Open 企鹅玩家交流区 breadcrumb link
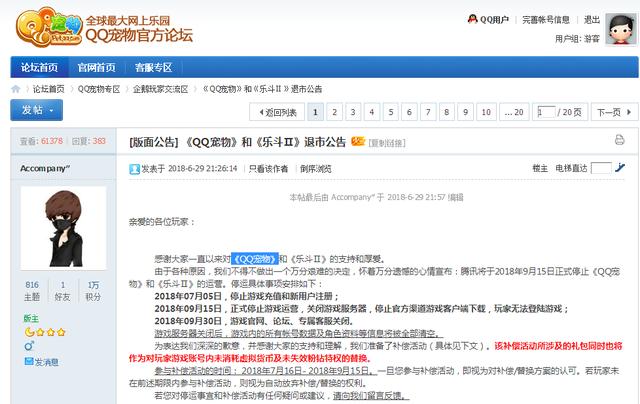Screen dimensions: 640x404 (x=160, y=89)
